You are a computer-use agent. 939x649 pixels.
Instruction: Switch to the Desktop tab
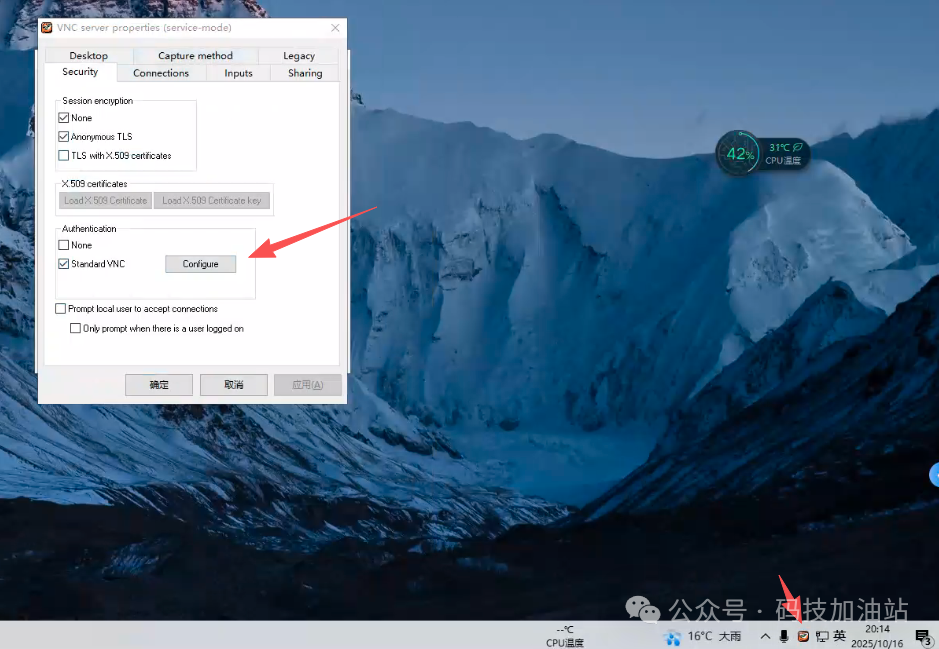89,56
